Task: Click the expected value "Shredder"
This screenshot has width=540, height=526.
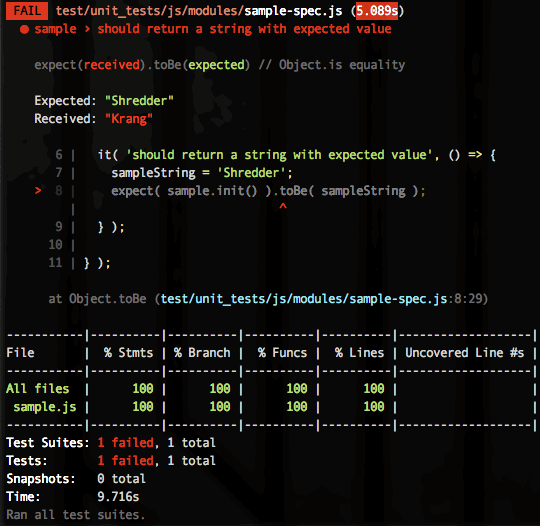Action: click(139, 101)
